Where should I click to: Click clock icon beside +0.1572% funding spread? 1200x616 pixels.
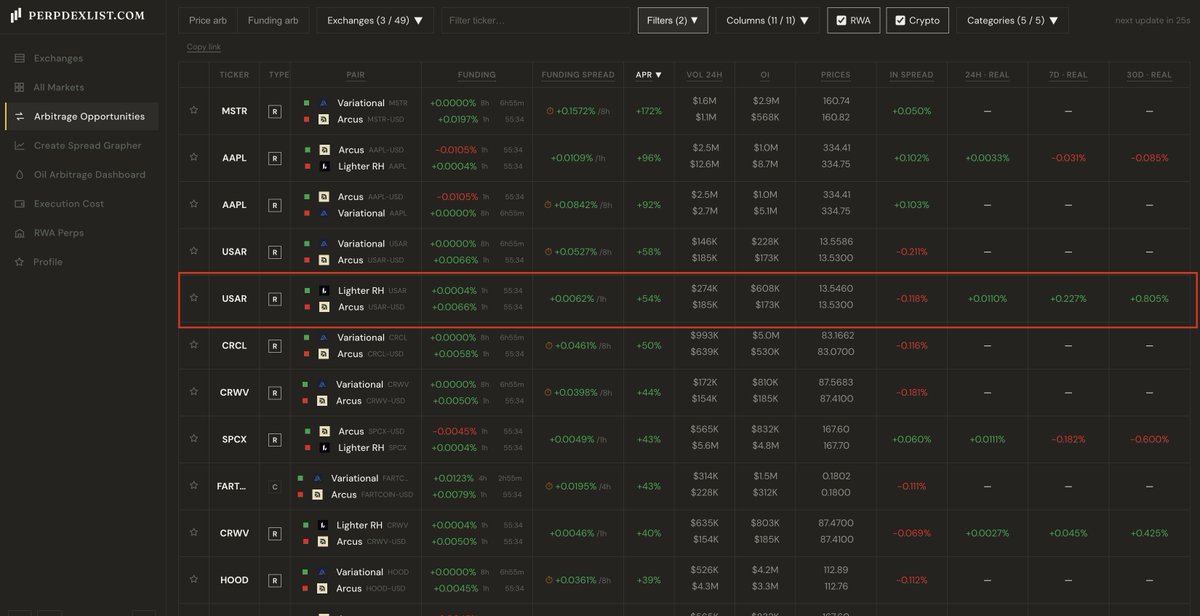click(549, 111)
